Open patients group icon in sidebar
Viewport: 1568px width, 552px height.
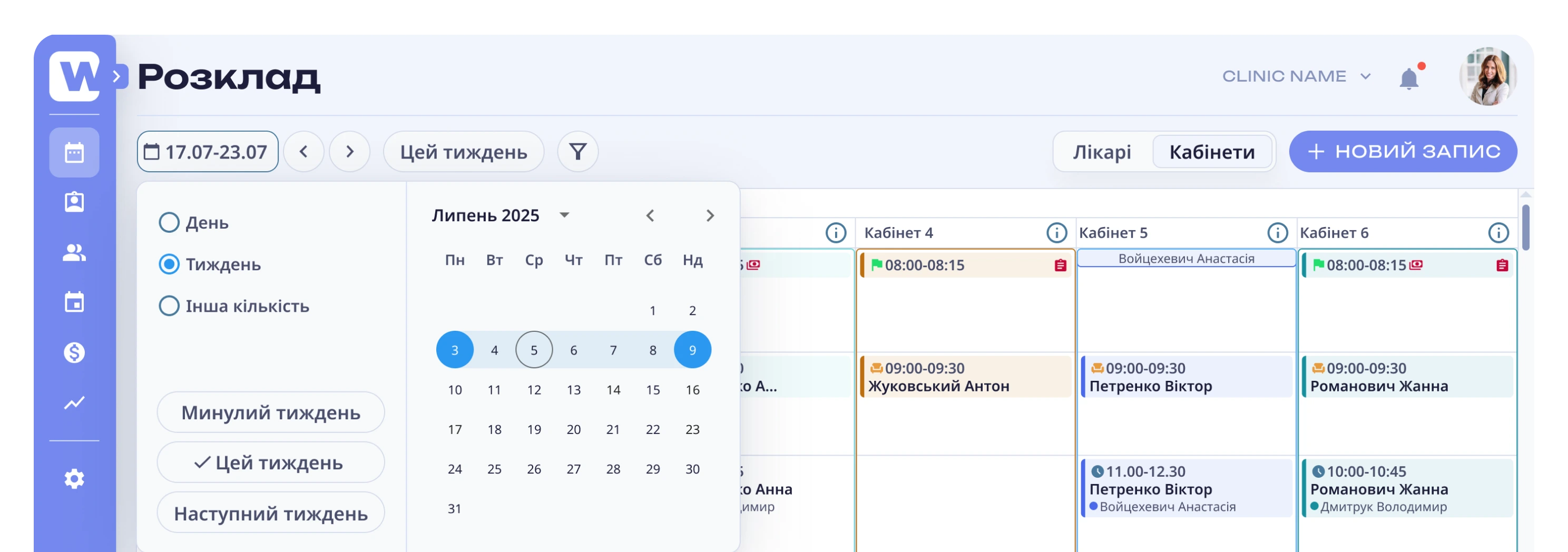tap(74, 253)
